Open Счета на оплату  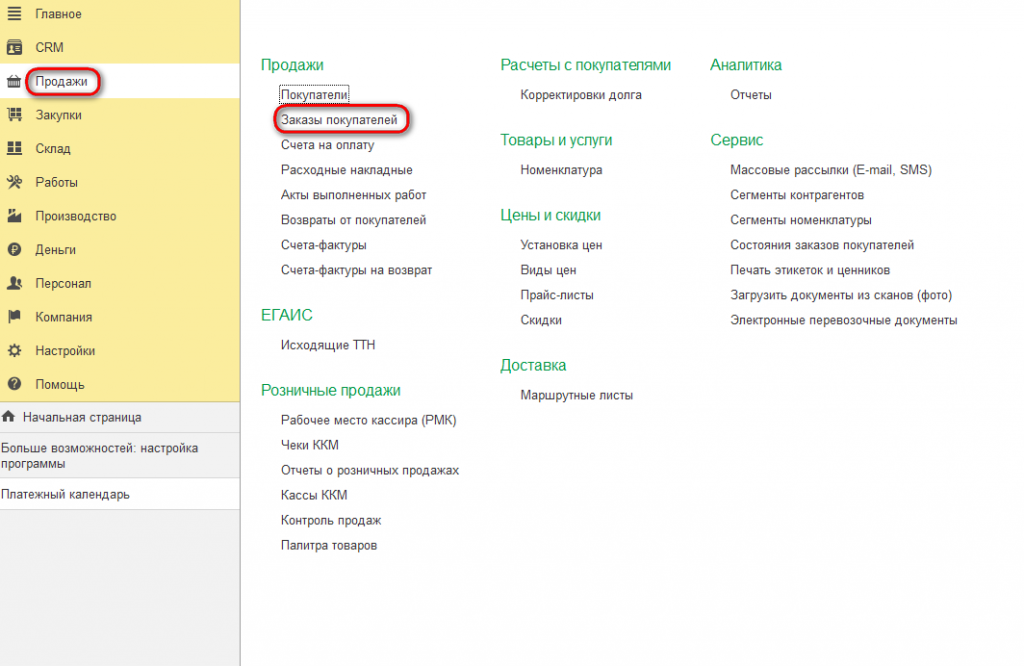tap(327, 145)
